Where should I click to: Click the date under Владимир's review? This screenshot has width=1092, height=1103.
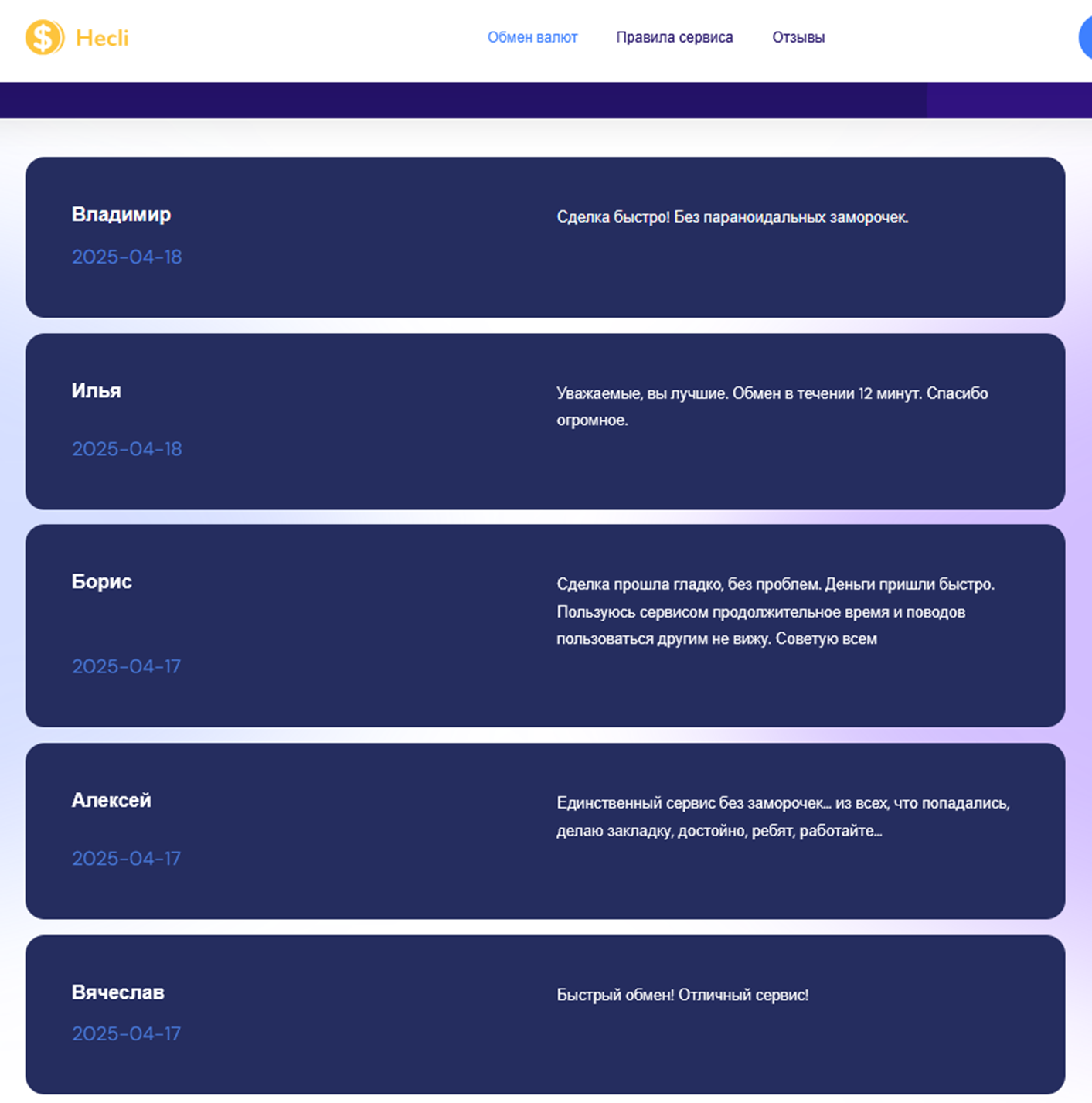(x=127, y=257)
